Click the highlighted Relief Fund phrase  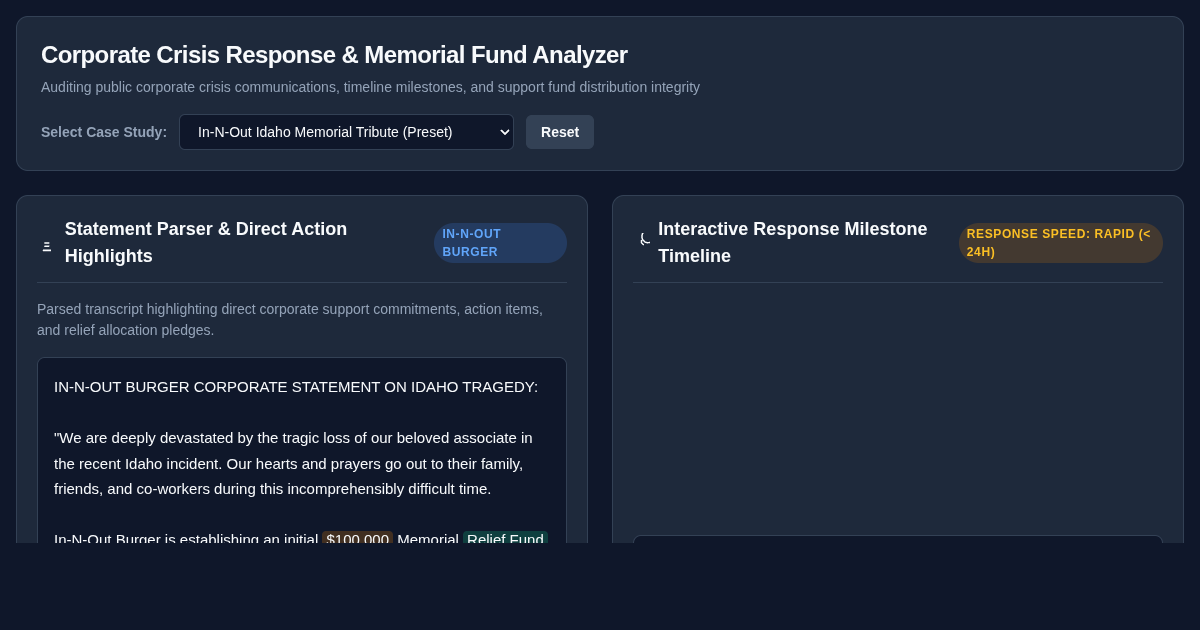click(x=505, y=538)
